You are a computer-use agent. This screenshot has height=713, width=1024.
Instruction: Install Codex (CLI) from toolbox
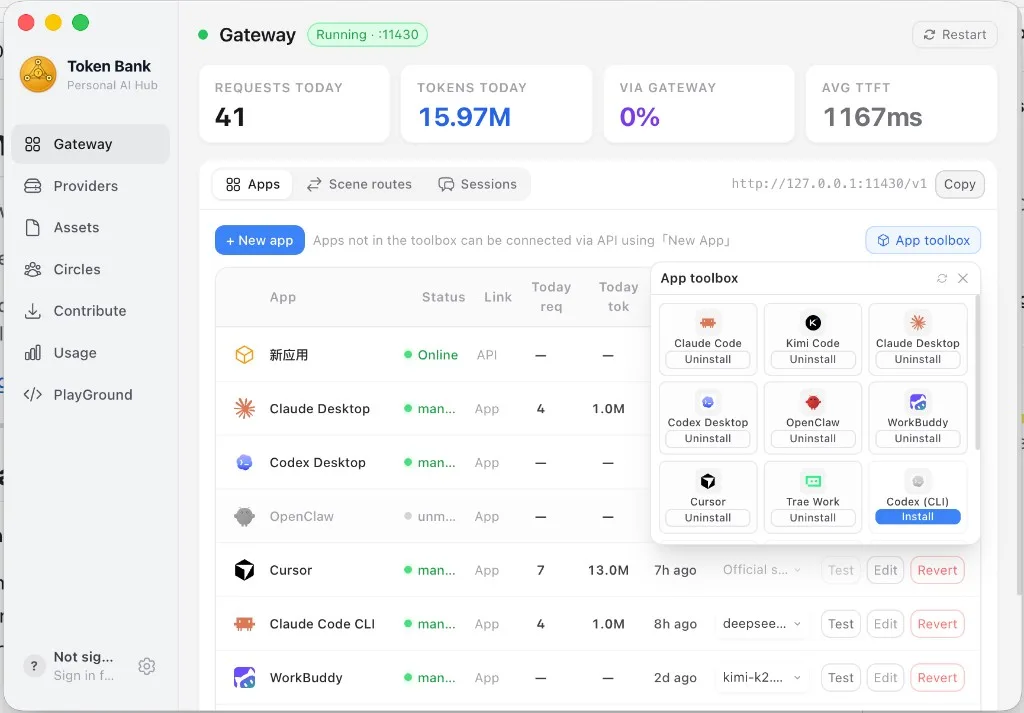click(x=918, y=516)
